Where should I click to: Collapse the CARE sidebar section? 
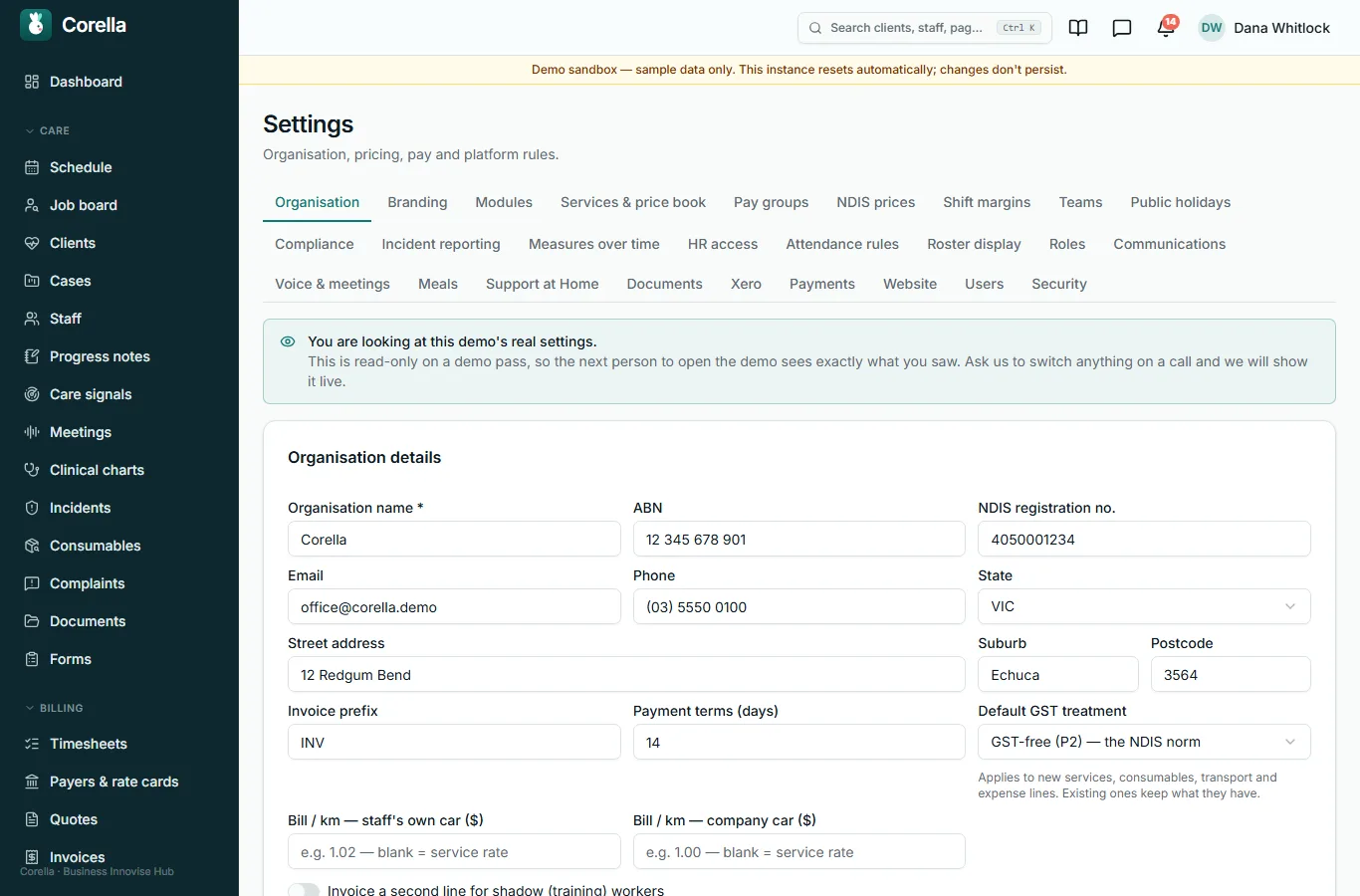48,130
